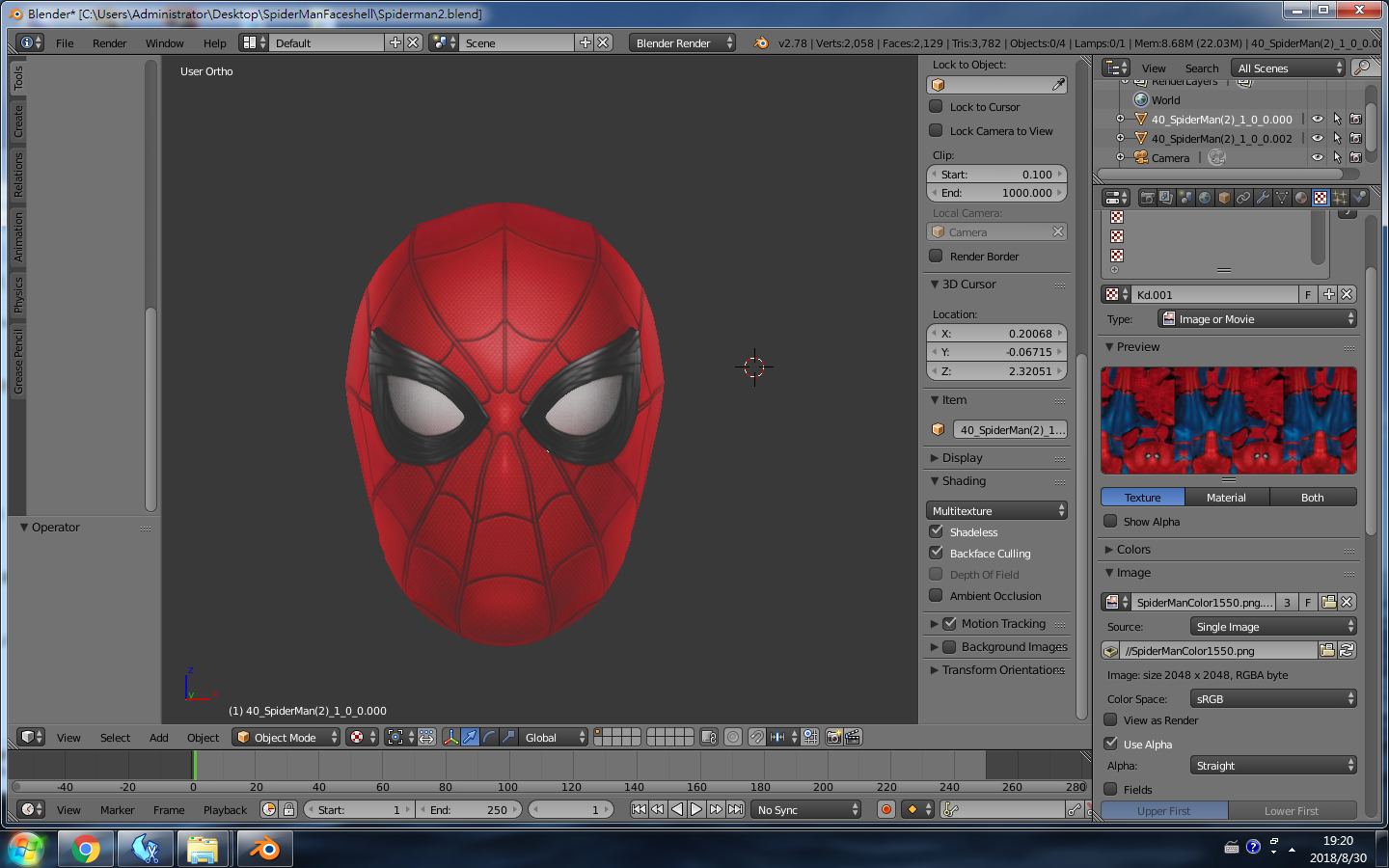Enable the Fields checkbox

coord(1110,789)
